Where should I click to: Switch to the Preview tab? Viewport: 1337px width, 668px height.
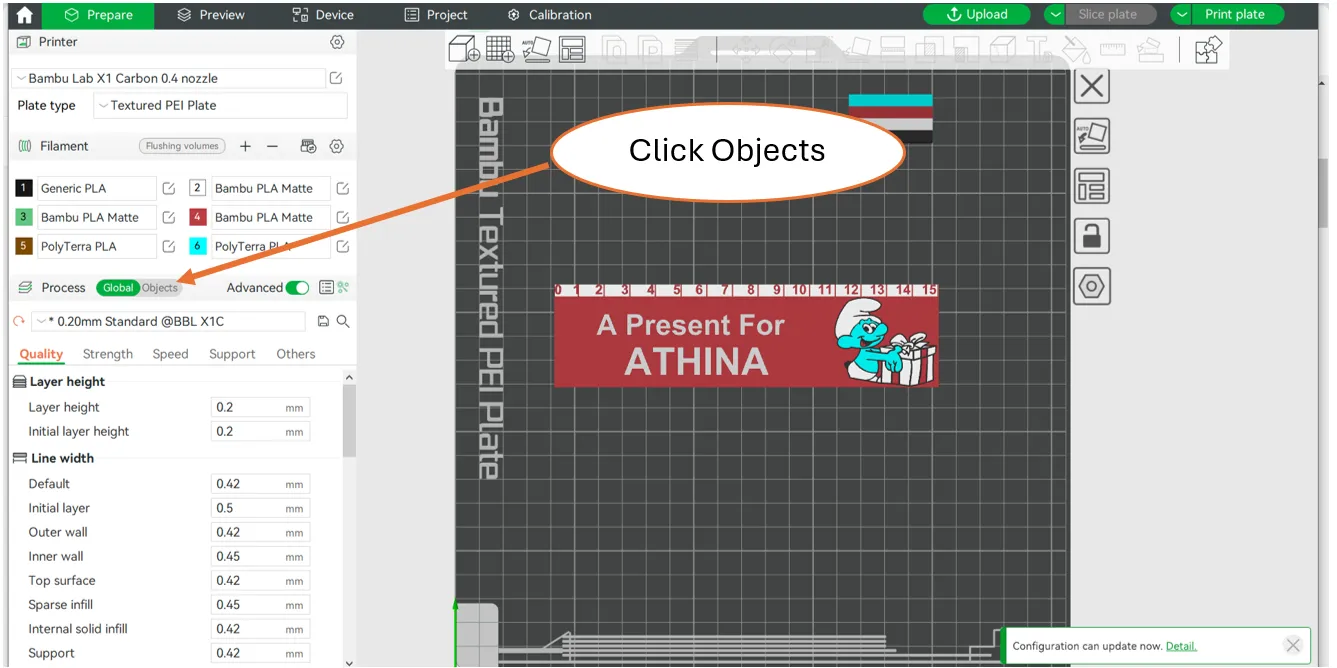211,15
